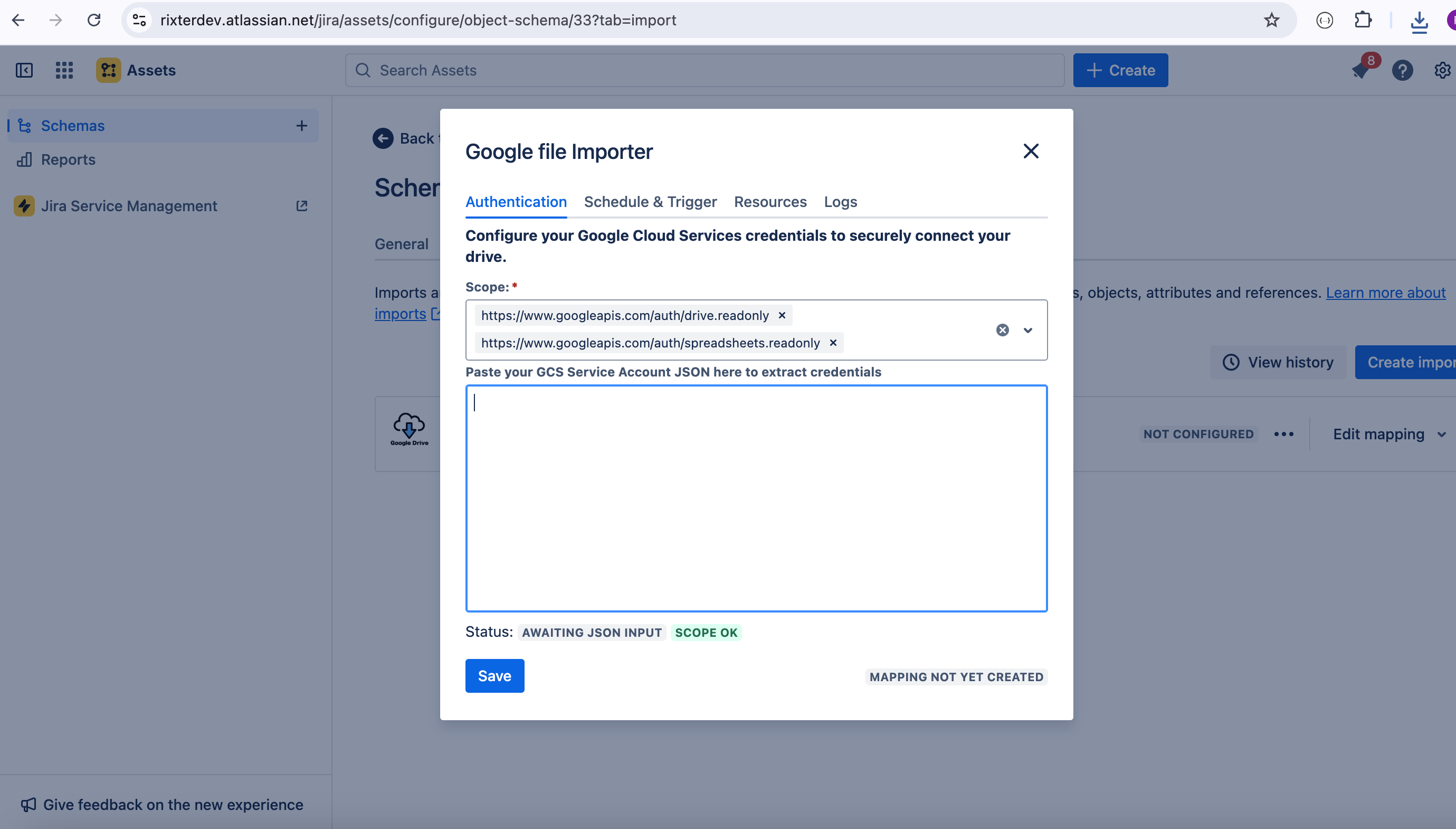Click the Schemas tree icon
The height and width of the screenshot is (829, 1456).
pos(23,125)
